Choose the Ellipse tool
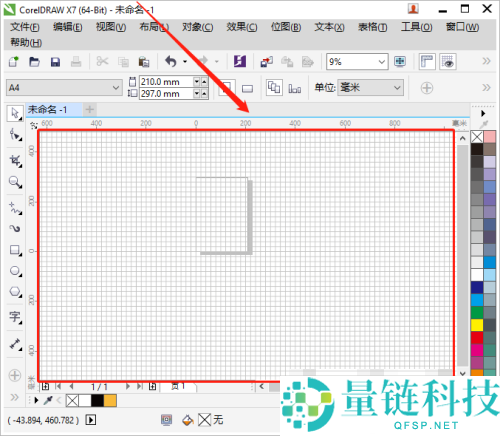500x436 pixels. click(x=15, y=271)
